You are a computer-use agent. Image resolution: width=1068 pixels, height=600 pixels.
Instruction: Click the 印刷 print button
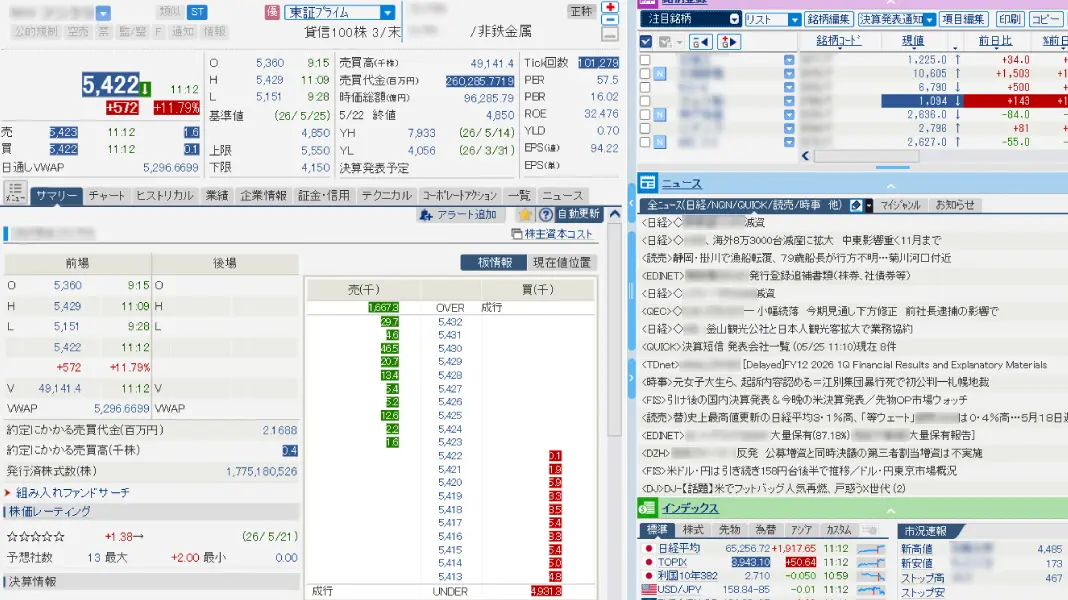1009,19
